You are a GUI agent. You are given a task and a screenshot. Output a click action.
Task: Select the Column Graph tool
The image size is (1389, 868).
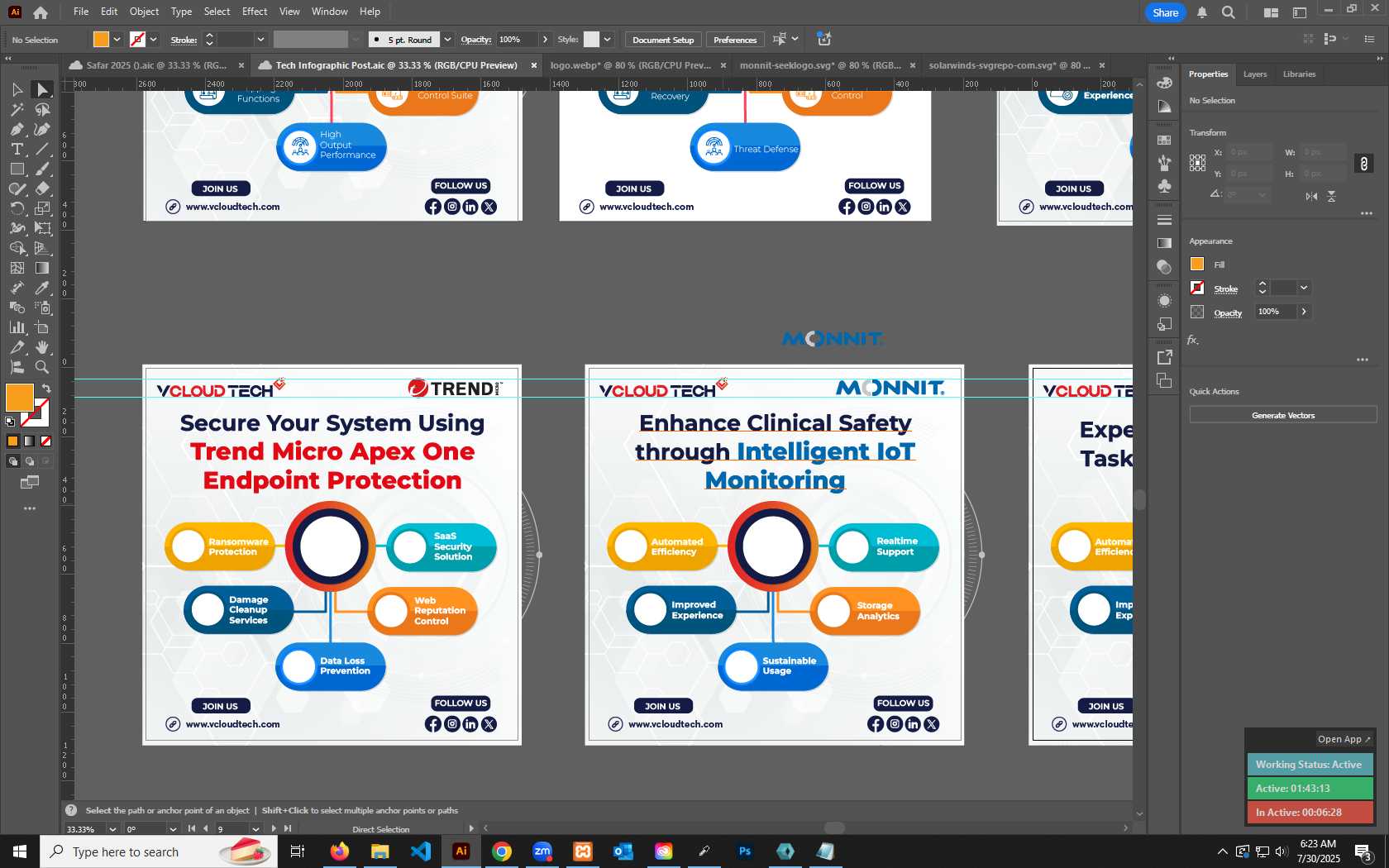pyautogui.click(x=17, y=327)
